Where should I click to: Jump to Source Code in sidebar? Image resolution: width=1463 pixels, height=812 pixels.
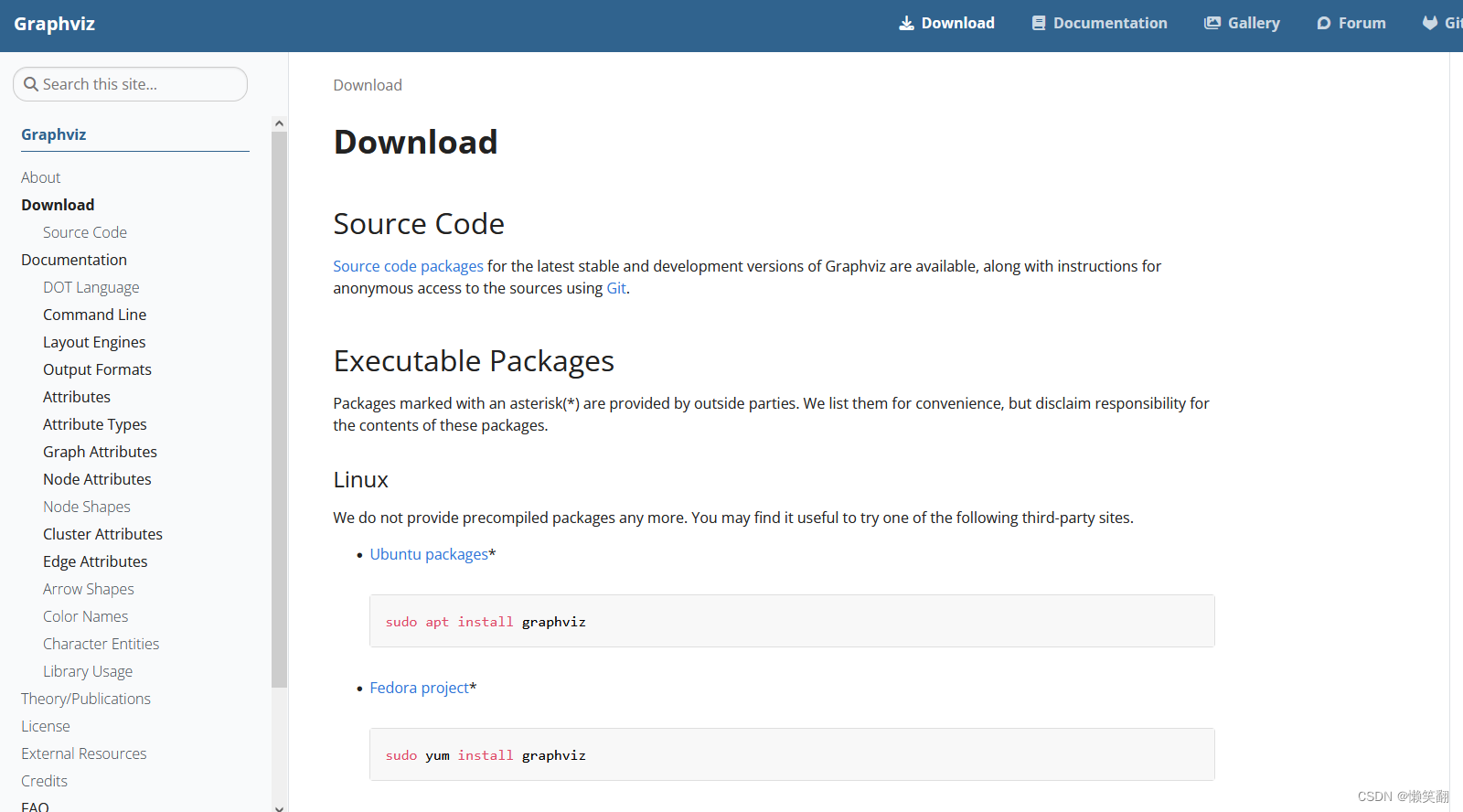pos(85,232)
